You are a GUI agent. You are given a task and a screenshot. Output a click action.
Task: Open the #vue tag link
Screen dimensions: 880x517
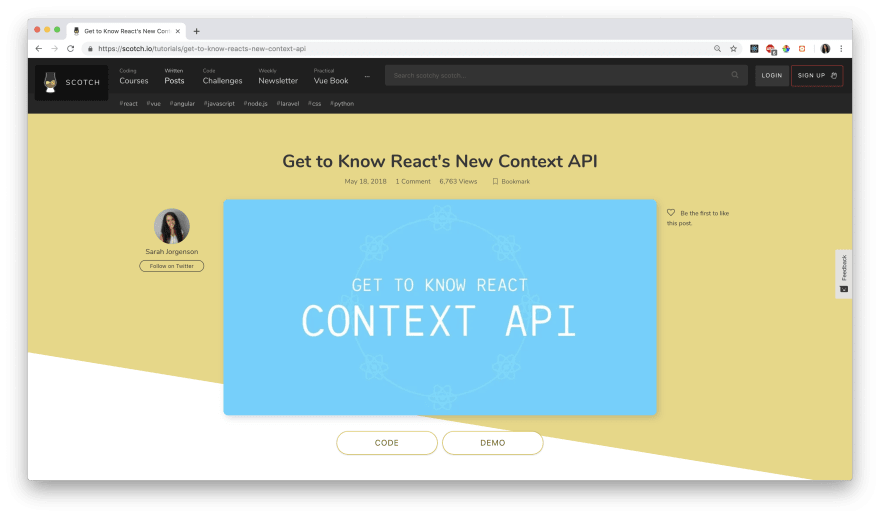154,104
